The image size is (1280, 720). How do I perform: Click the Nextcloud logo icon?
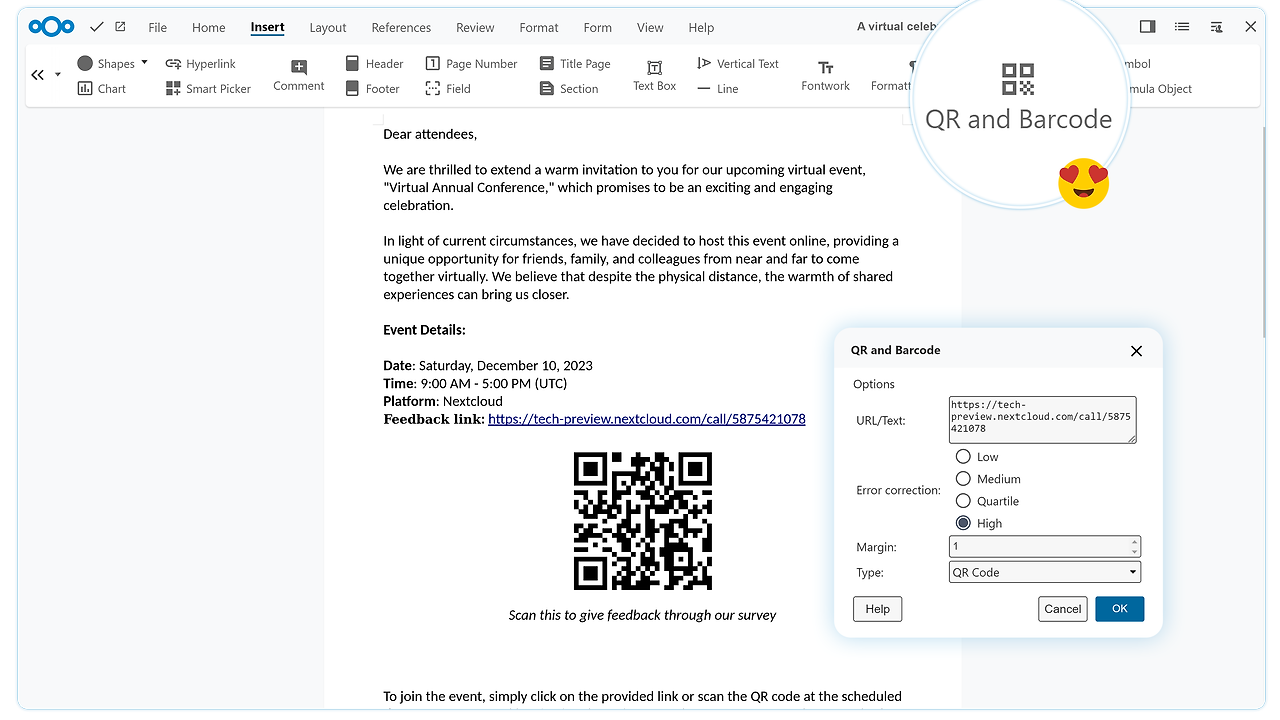52,27
